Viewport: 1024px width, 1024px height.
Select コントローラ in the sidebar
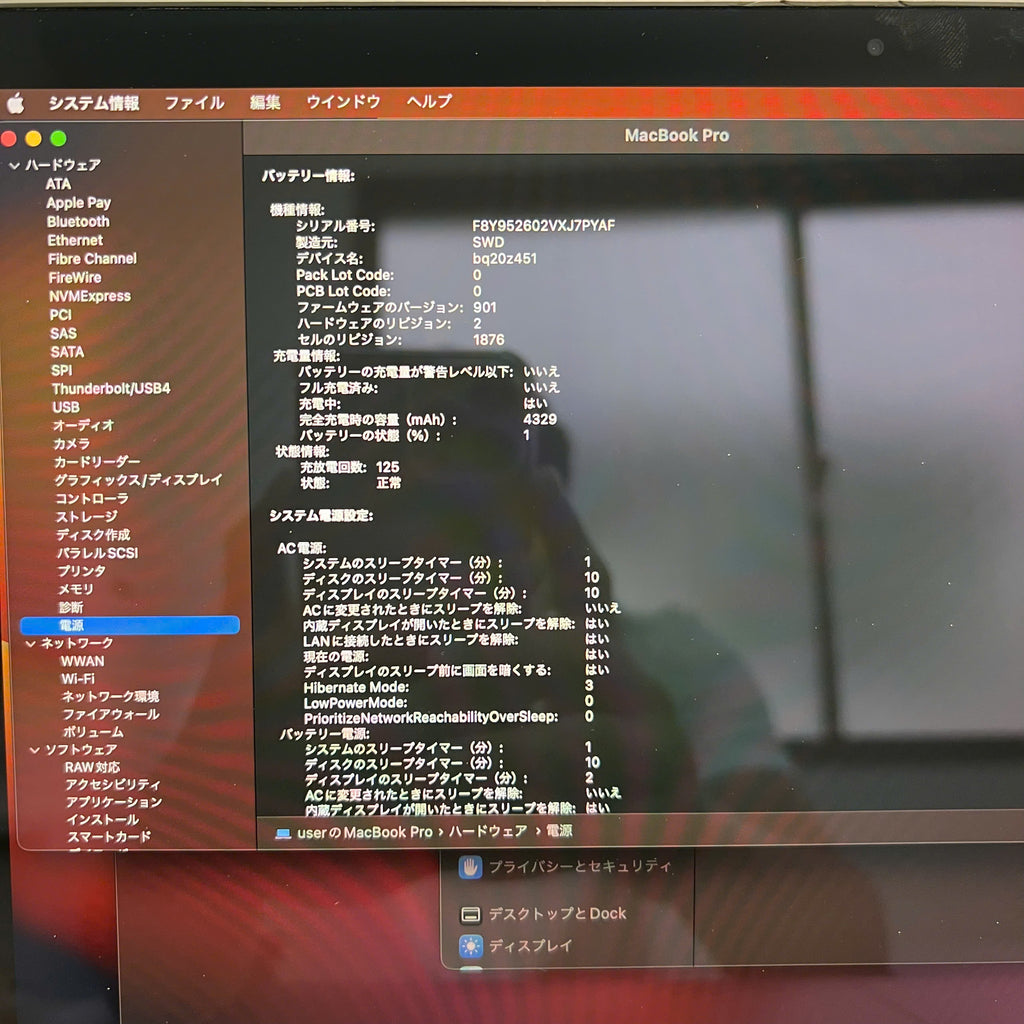91,498
